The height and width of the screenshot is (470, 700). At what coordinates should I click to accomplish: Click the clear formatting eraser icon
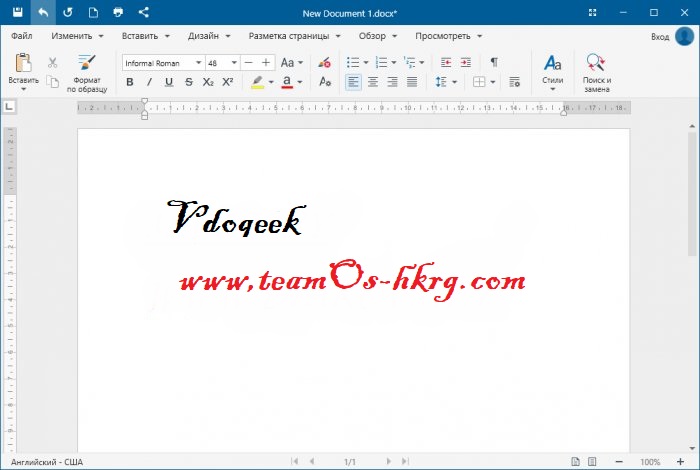pyautogui.click(x=324, y=62)
